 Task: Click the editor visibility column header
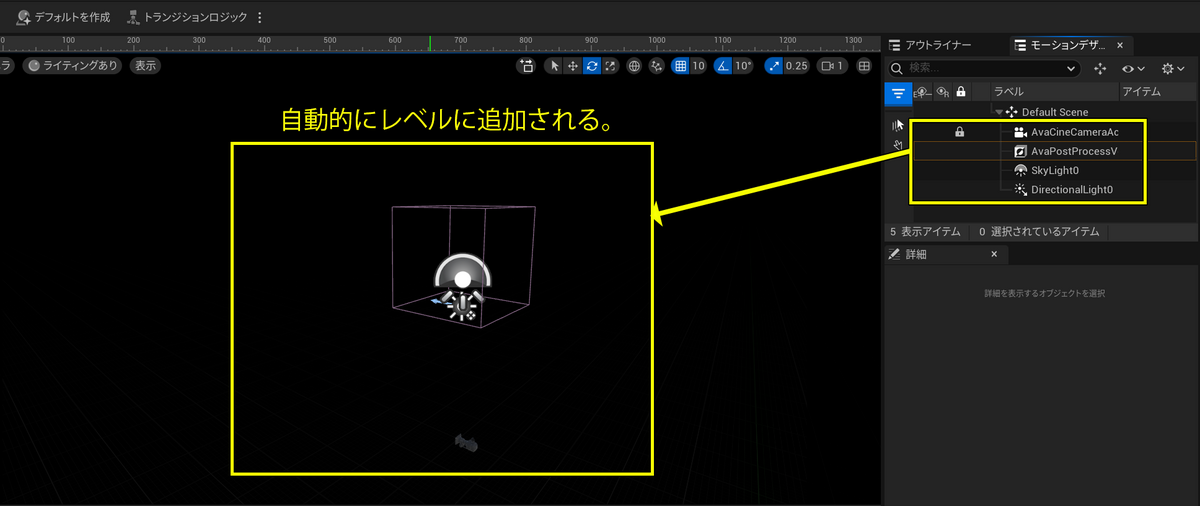point(923,92)
